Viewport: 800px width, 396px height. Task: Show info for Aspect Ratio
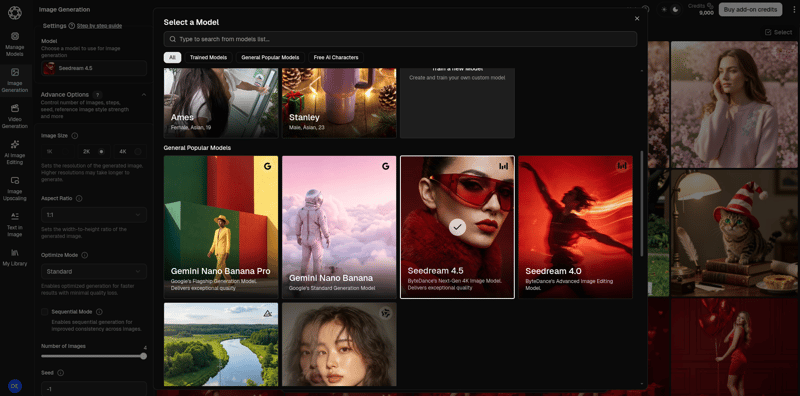(x=79, y=198)
